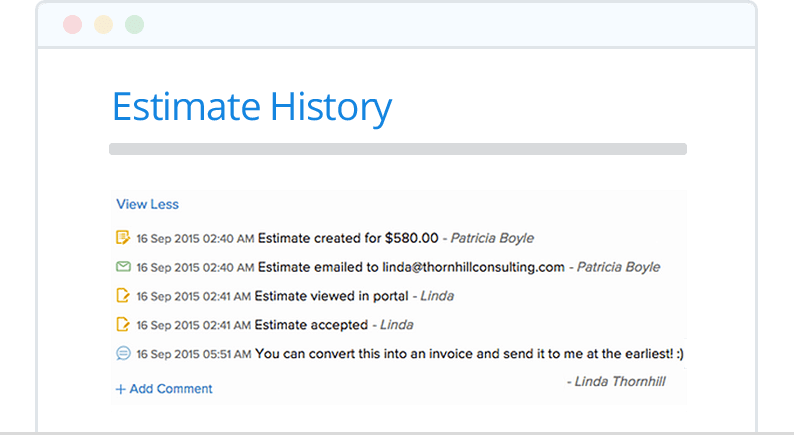Click the Estimate History heading
The height and width of the screenshot is (435, 794).
pos(251,107)
